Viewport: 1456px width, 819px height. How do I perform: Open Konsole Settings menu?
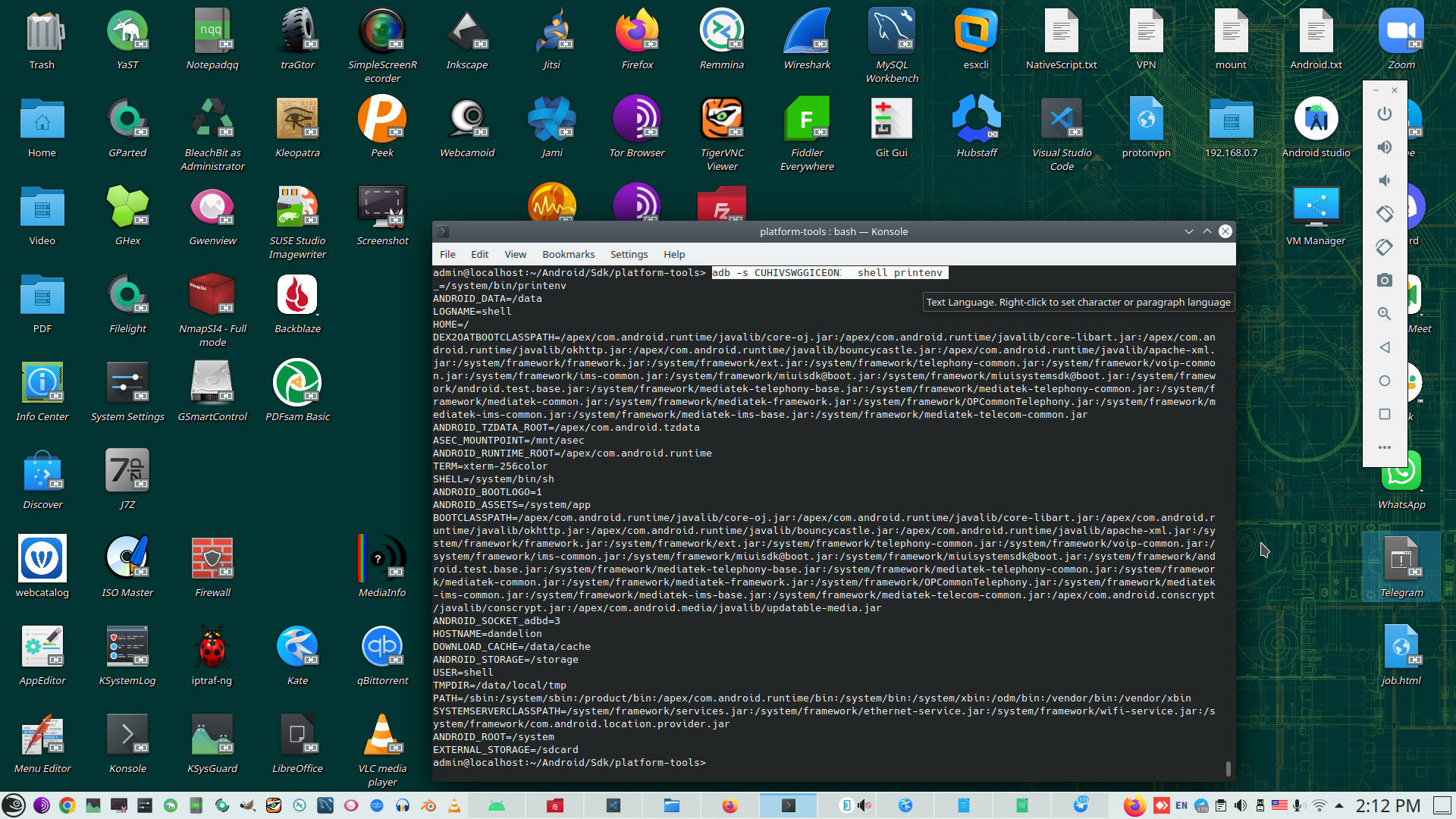(629, 254)
